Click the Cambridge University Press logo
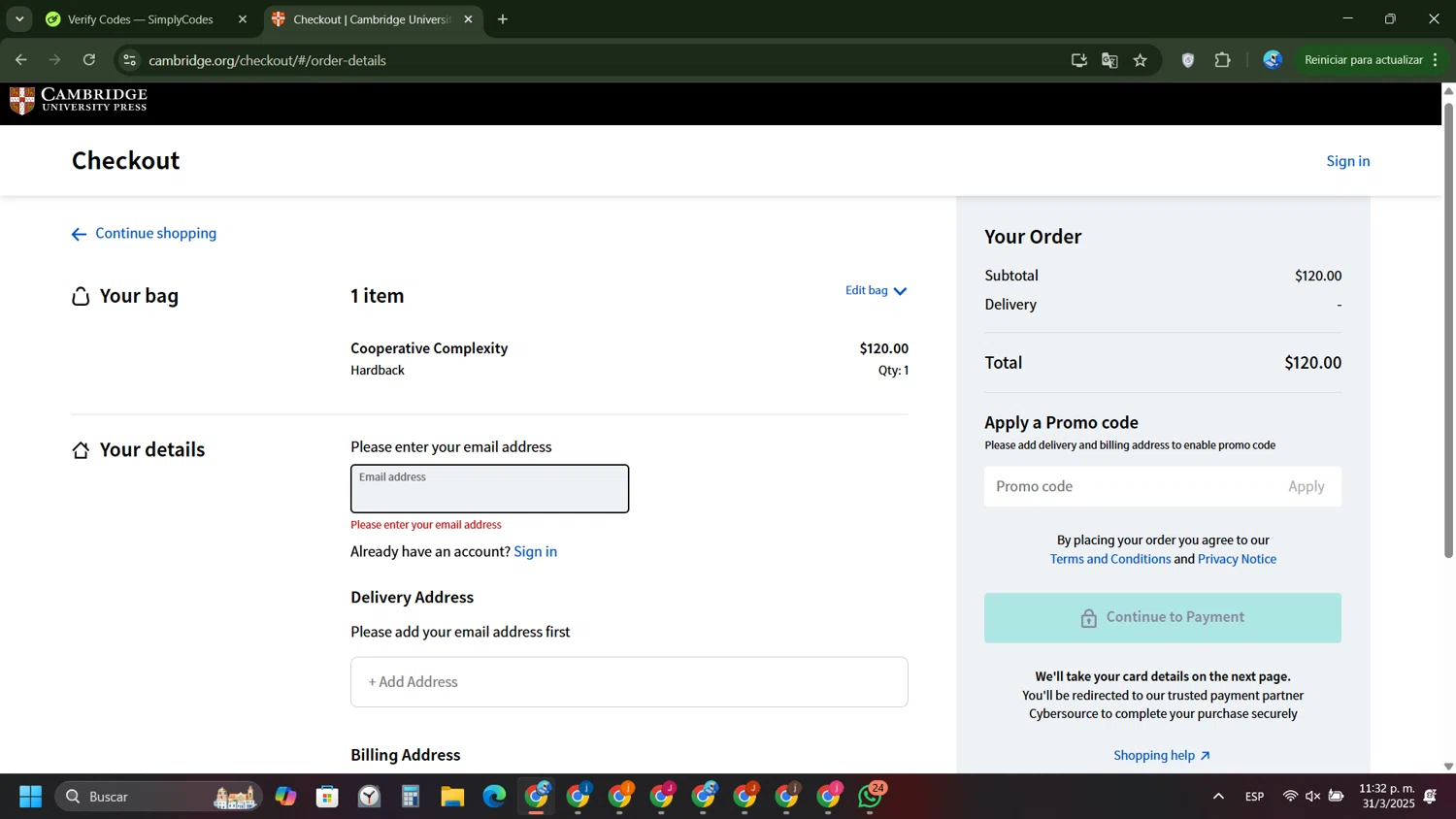This screenshot has width=1456, height=819. (x=79, y=100)
